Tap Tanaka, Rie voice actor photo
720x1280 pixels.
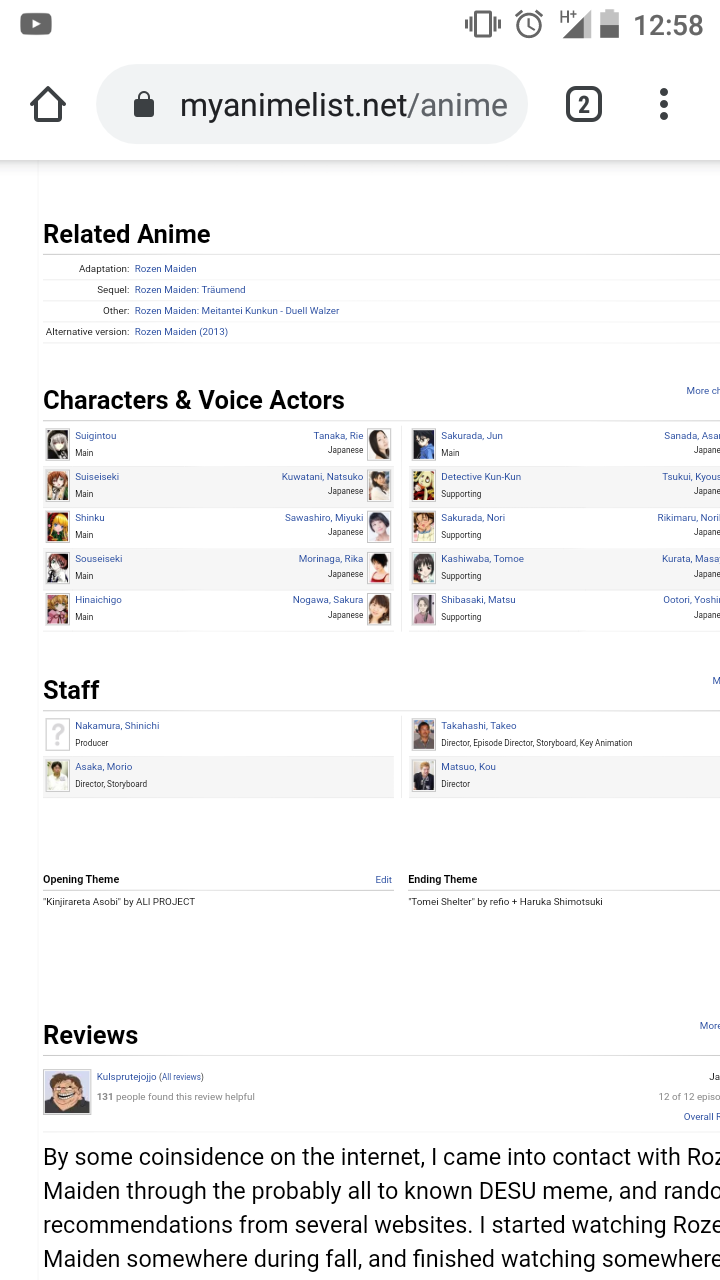click(379, 444)
